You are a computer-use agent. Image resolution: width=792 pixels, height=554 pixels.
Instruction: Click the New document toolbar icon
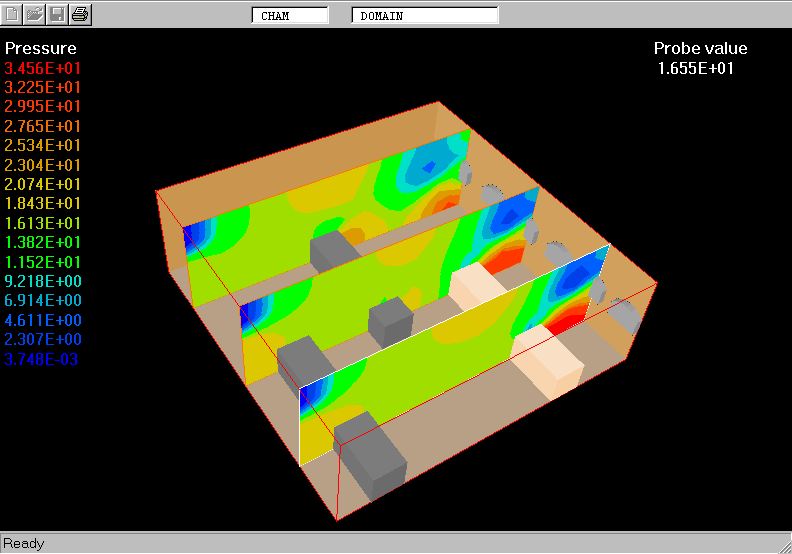pyautogui.click(x=13, y=14)
